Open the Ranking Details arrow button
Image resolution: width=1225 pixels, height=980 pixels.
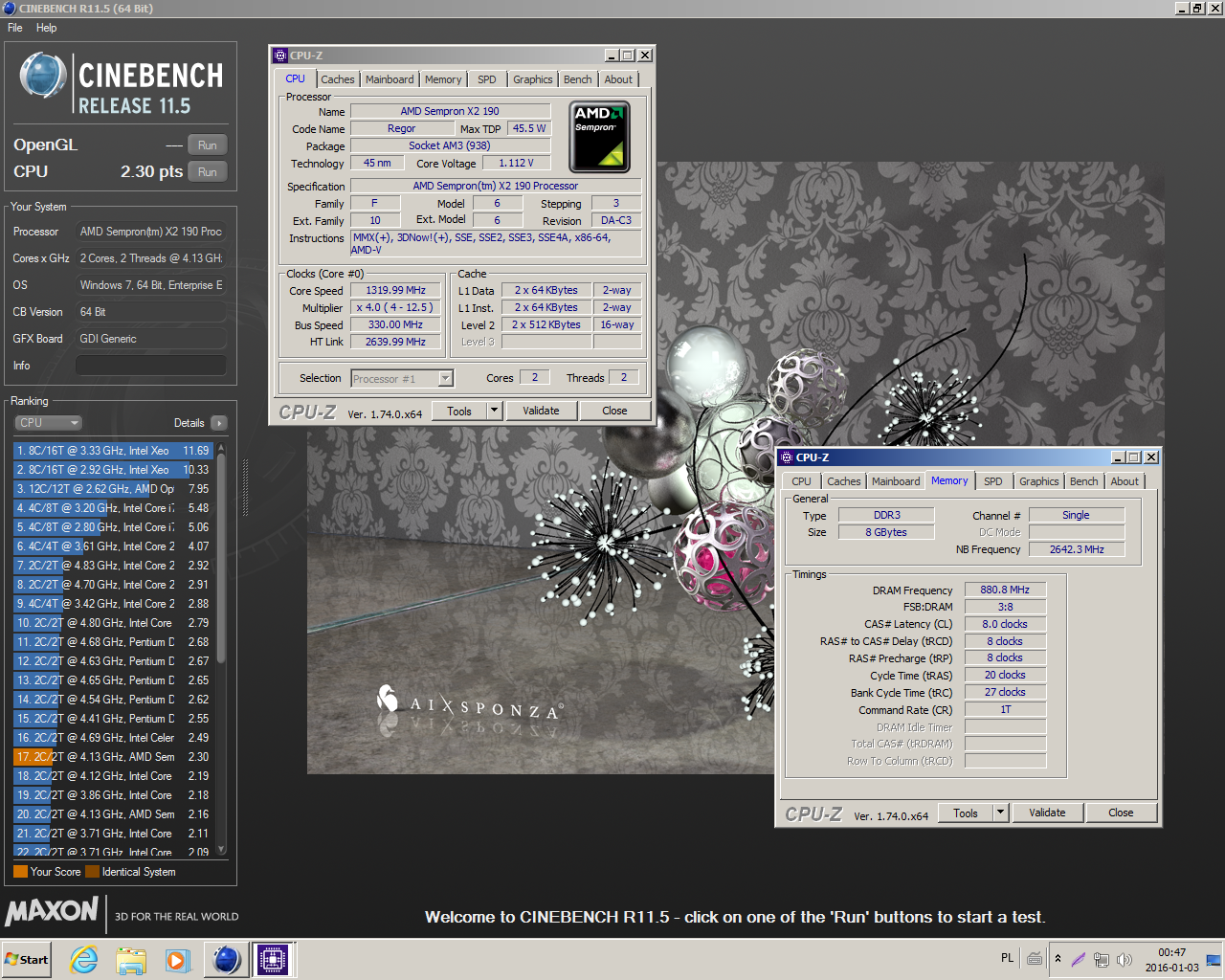pos(219,423)
